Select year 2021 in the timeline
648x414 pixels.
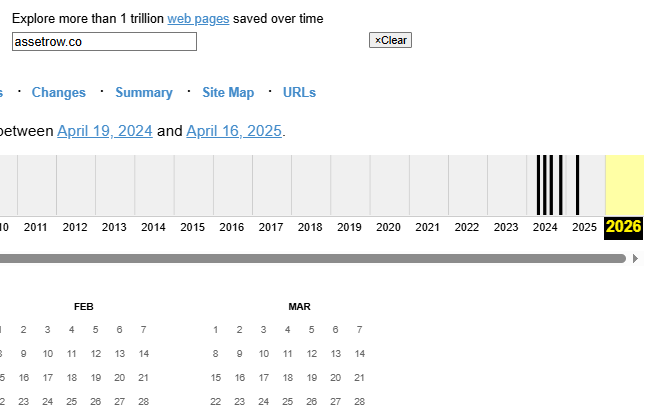pyautogui.click(x=427, y=227)
